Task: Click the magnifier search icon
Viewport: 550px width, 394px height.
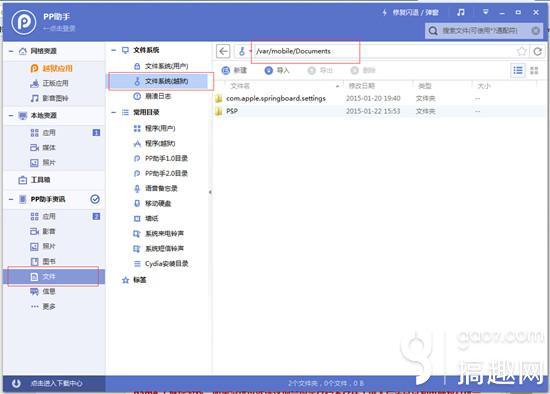Action: 433,31
